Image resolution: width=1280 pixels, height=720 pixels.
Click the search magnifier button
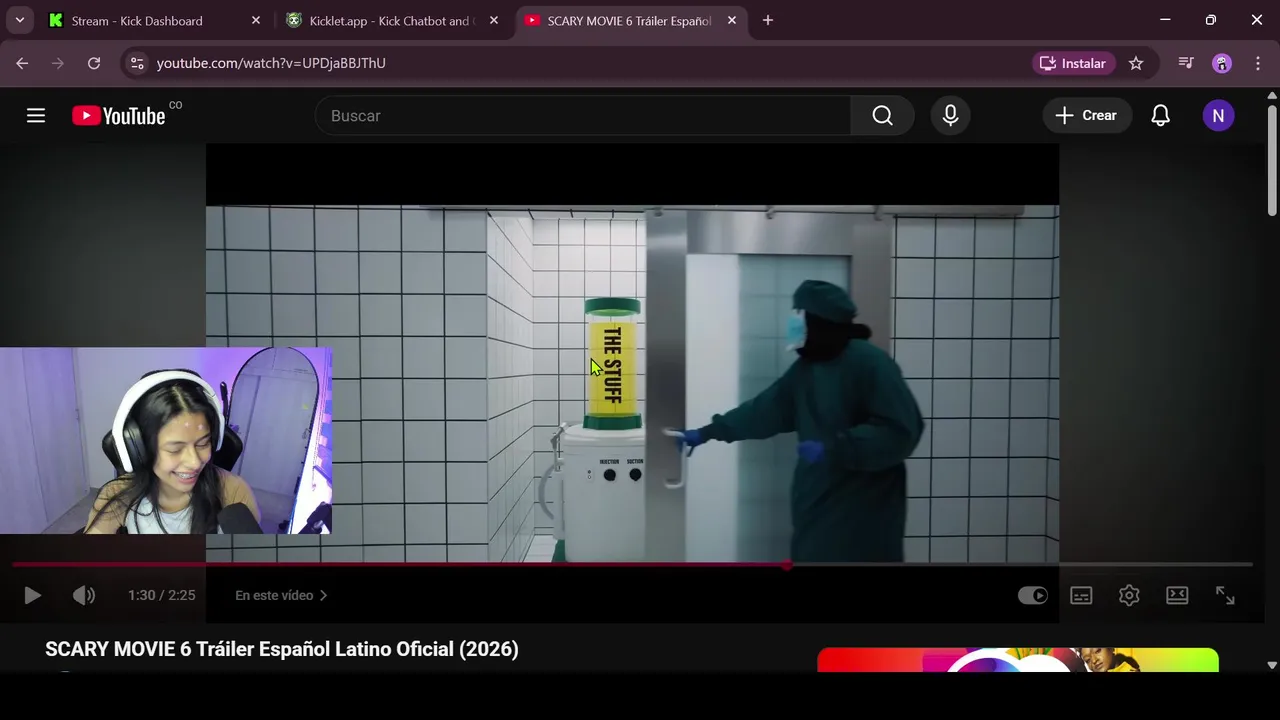(x=882, y=116)
